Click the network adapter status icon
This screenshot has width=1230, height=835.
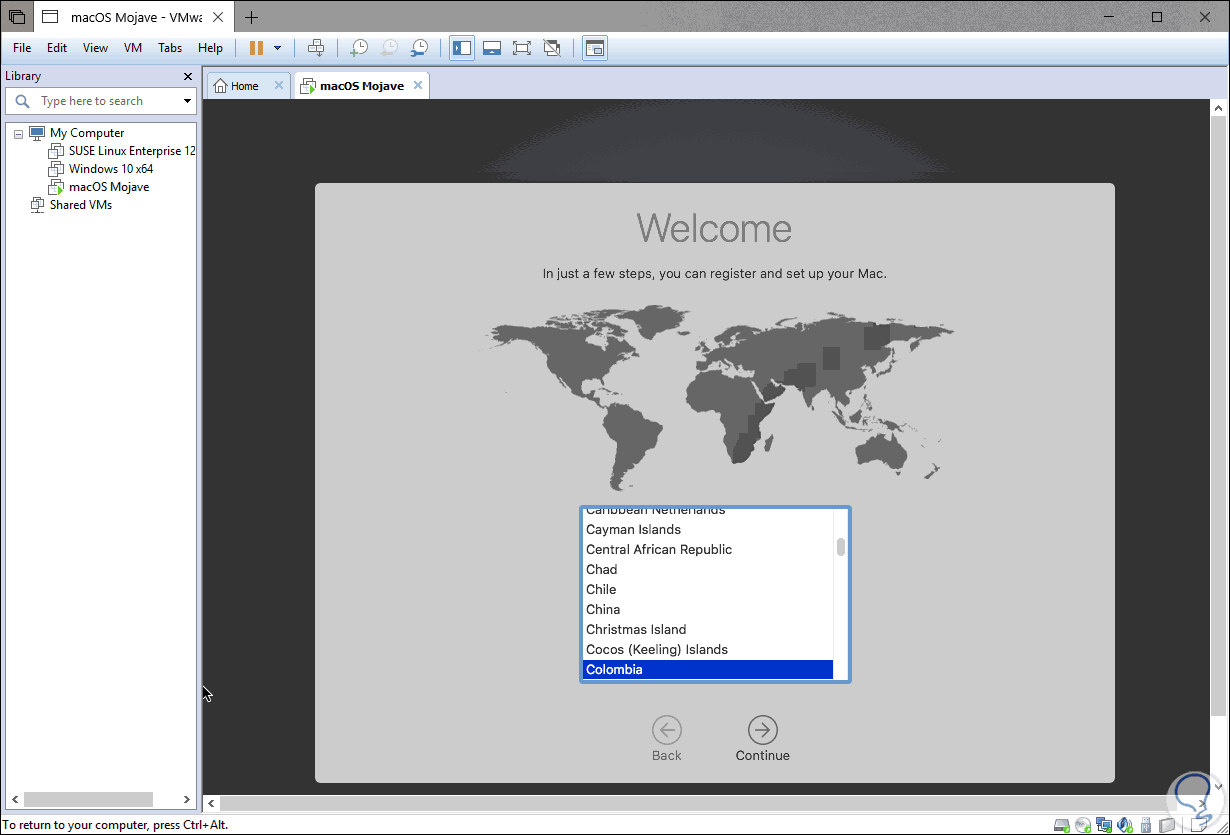pyautogui.click(x=1104, y=825)
